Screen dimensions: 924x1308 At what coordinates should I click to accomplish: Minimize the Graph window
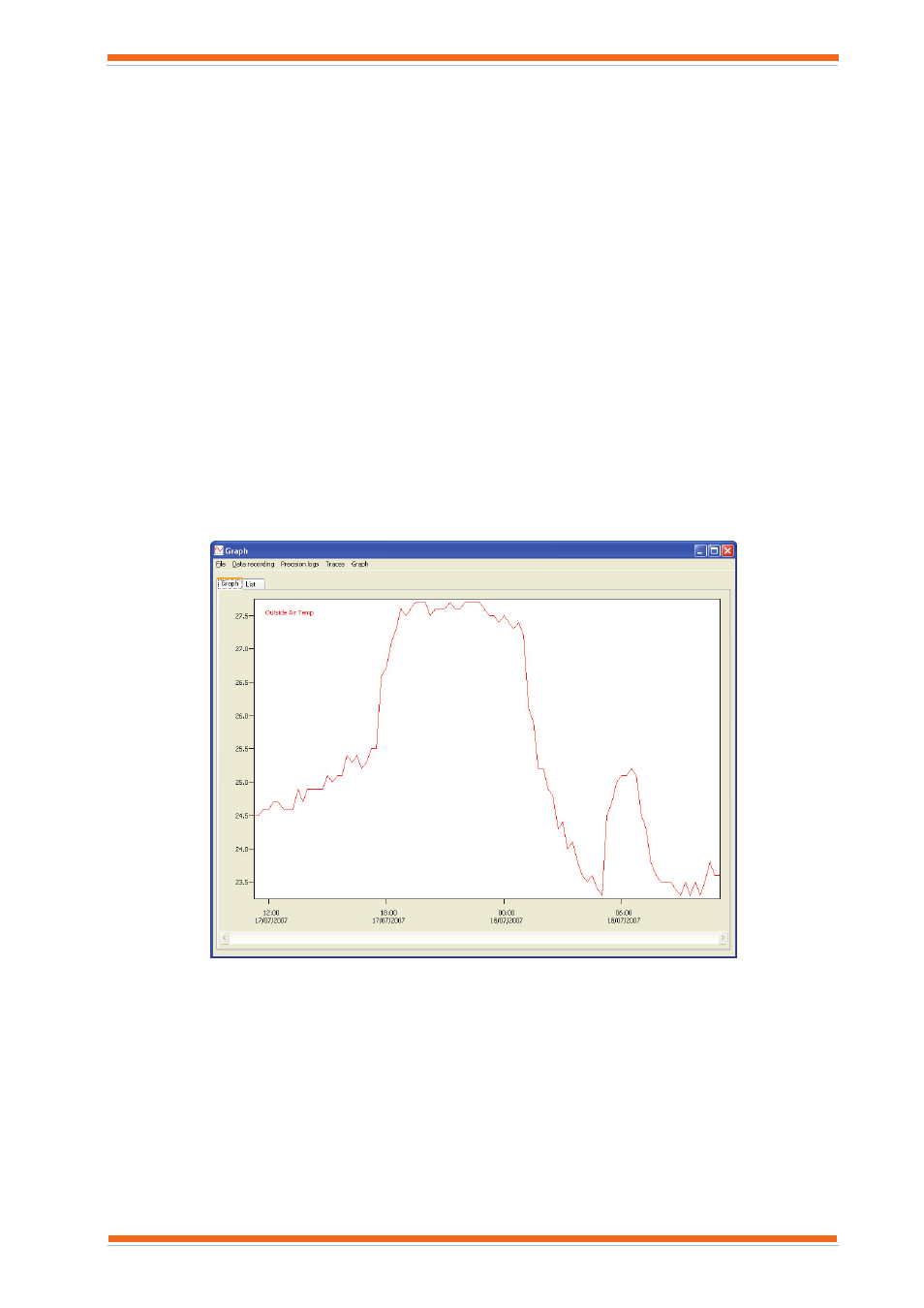700,550
